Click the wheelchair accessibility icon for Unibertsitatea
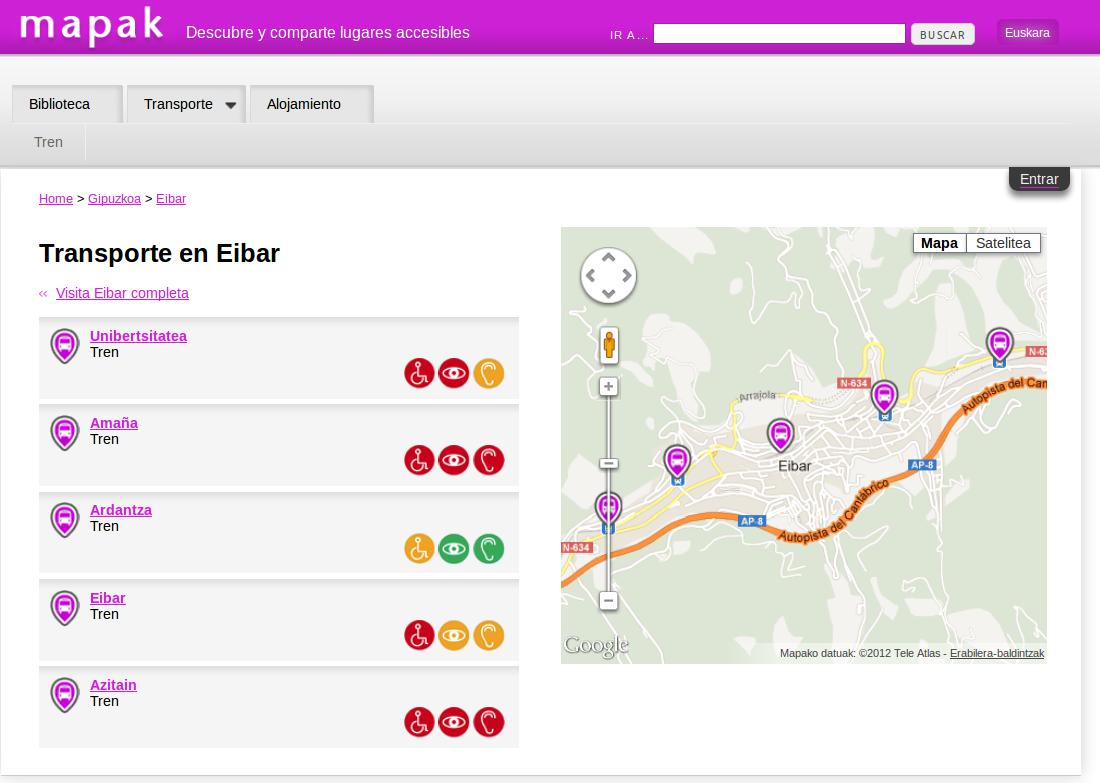Image resolution: width=1100 pixels, height=783 pixels. pyautogui.click(x=419, y=374)
